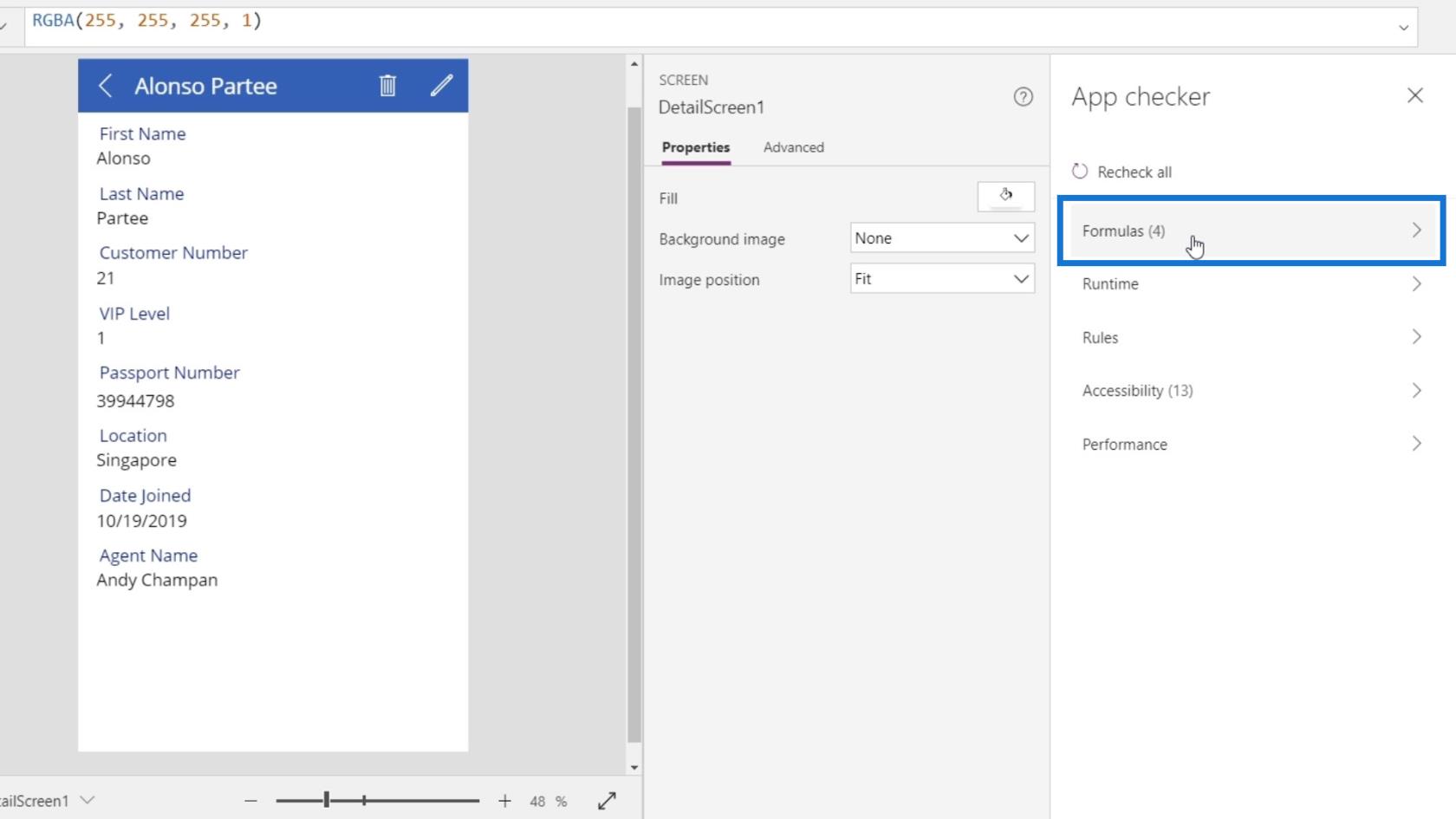This screenshot has width=1456, height=819.
Task: Expand the Runtime section
Action: (x=1251, y=284)
